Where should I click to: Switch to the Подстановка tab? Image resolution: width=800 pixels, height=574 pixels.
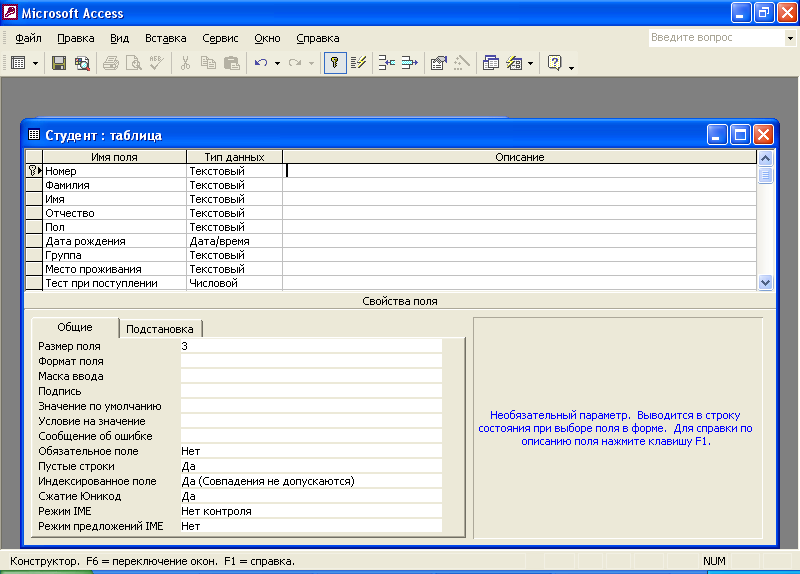(160, 329)
